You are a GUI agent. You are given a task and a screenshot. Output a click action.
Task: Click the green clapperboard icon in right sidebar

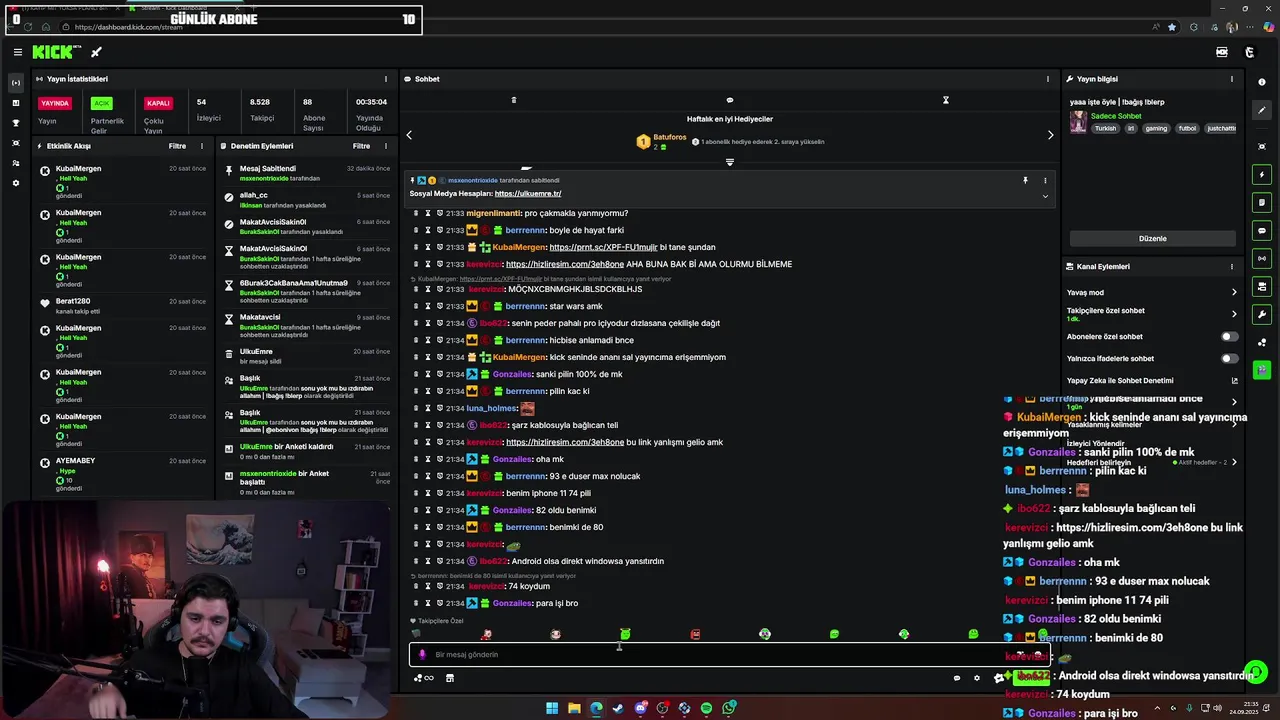click(1262, 371)
